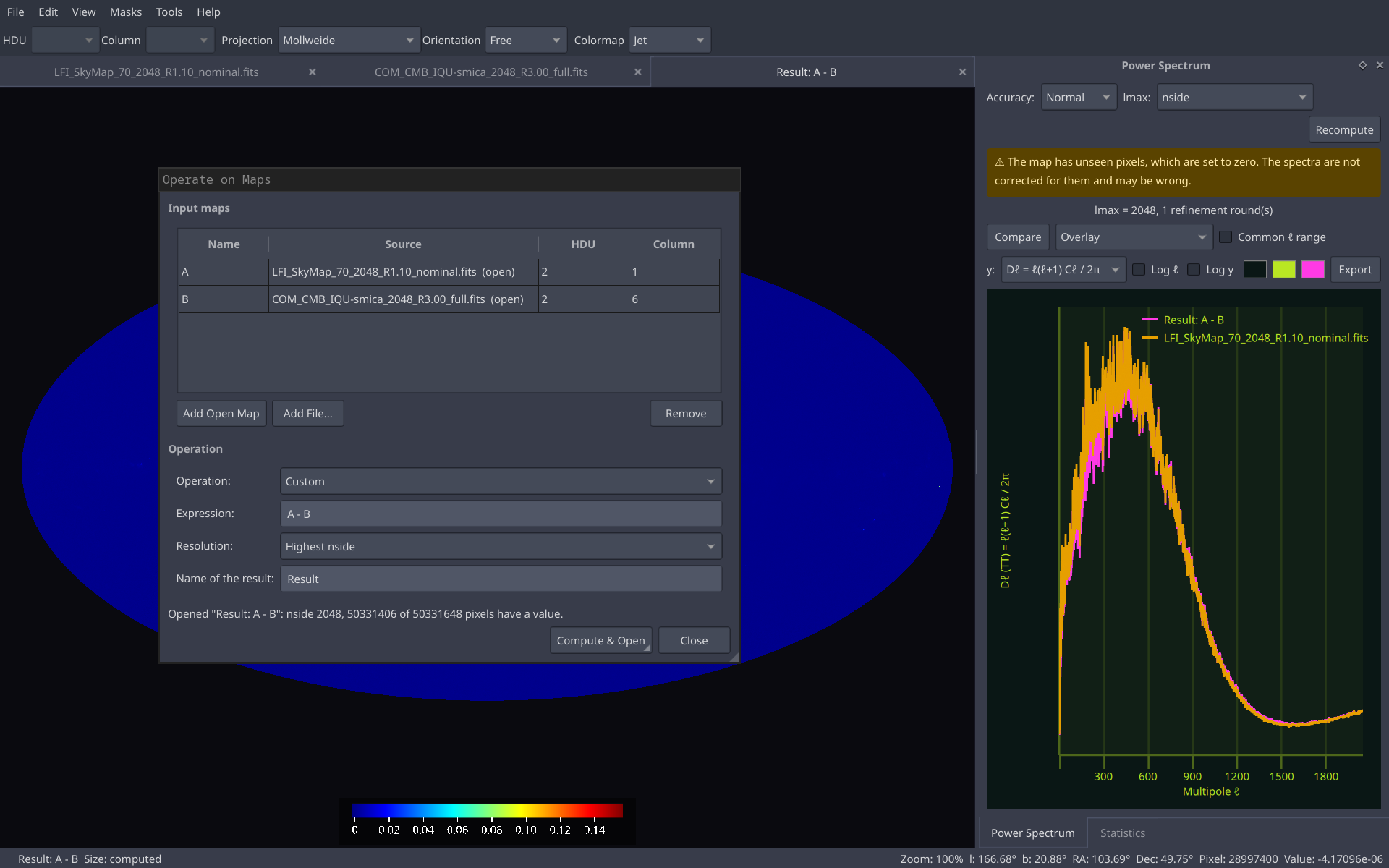Click the Export button
The width and height of the screenshot is (1389, 868).
coord(1355,270)
